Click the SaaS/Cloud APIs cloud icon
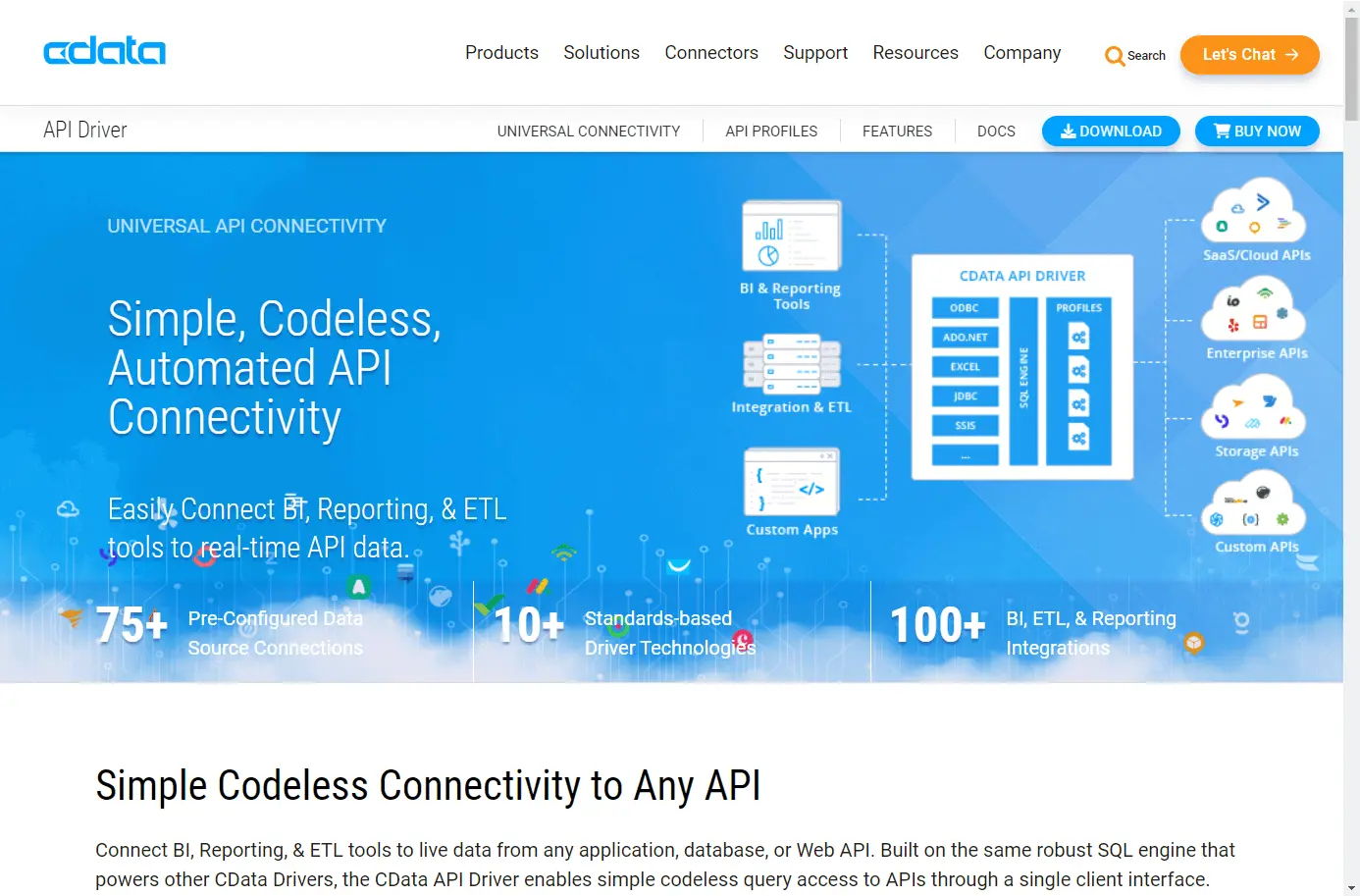This screenshot has height=896, width=1360. click(1254, 212)
